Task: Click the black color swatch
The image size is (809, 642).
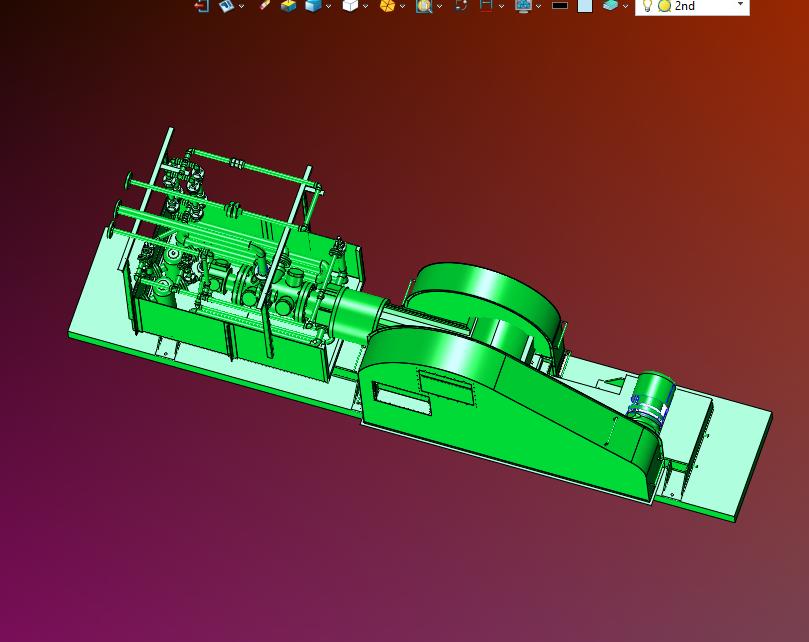Action: [560, 5]
